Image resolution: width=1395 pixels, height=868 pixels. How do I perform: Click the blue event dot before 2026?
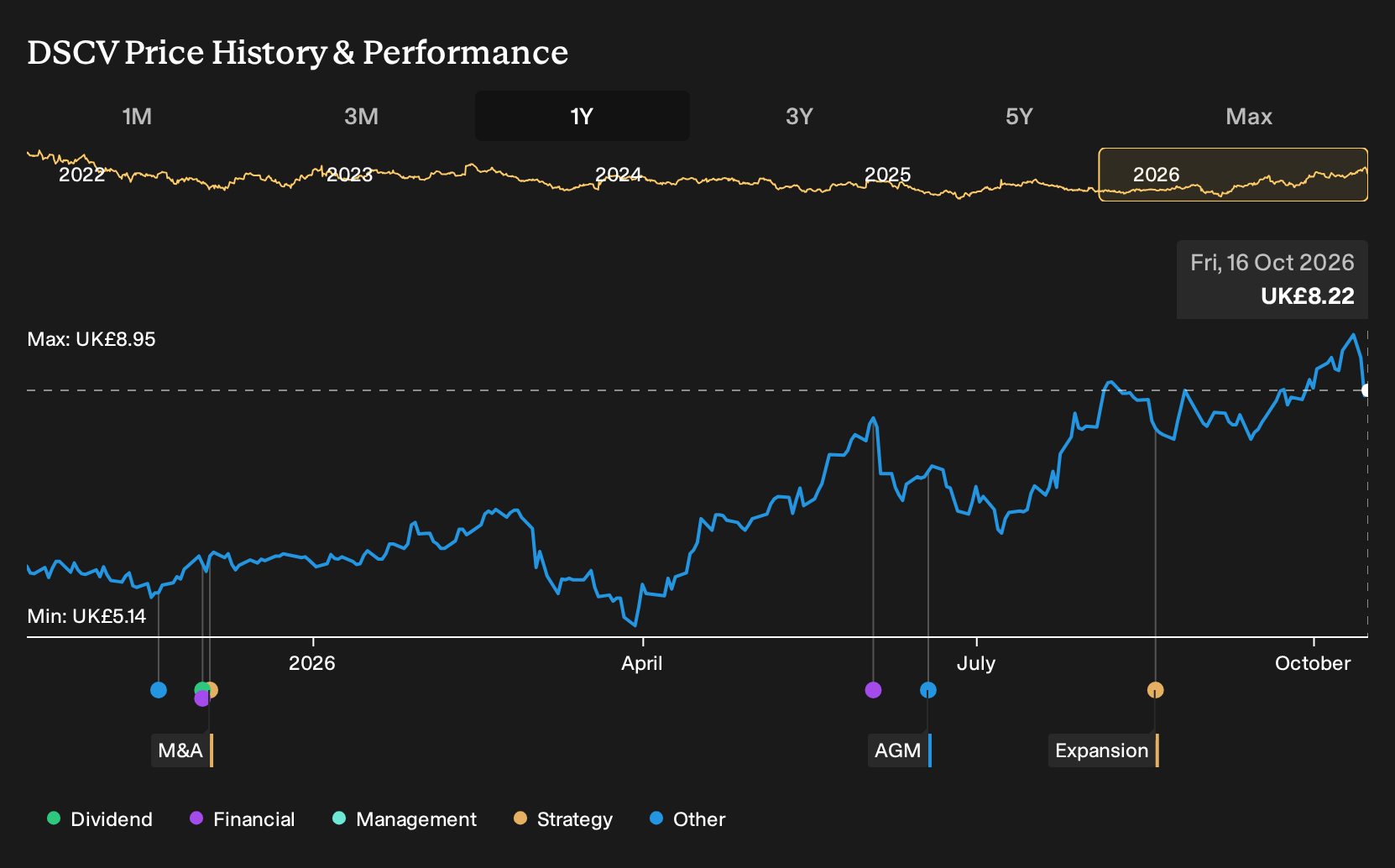(x=159, y=690)
